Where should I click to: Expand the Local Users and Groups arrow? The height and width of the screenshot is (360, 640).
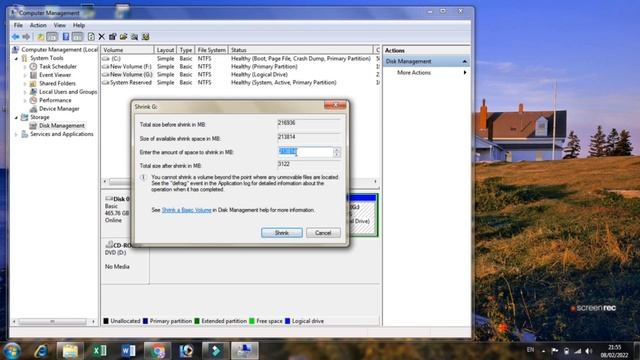25,92
